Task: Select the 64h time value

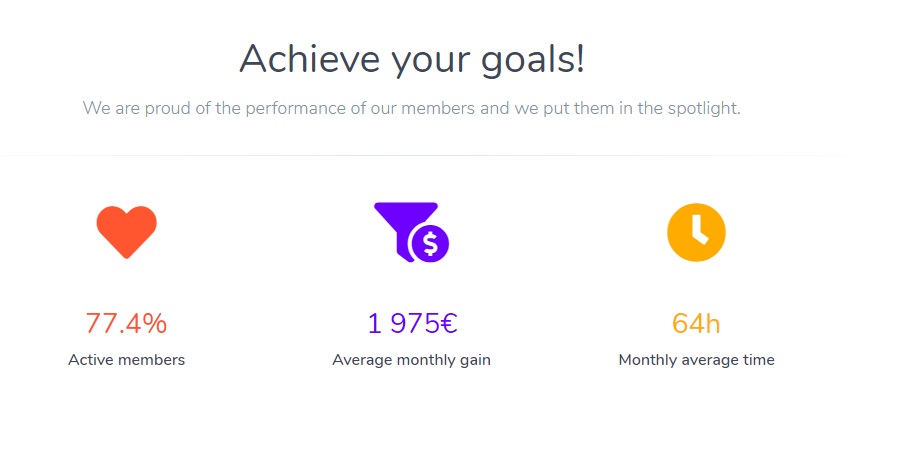Action: point(696,323)
